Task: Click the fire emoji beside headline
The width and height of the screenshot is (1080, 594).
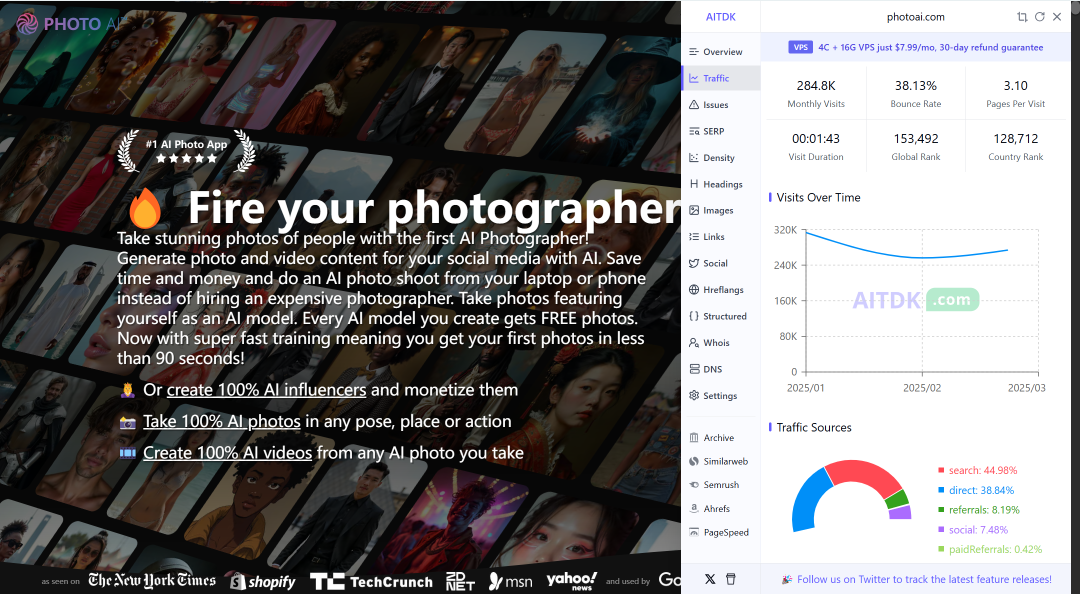Action: point(145,208)
